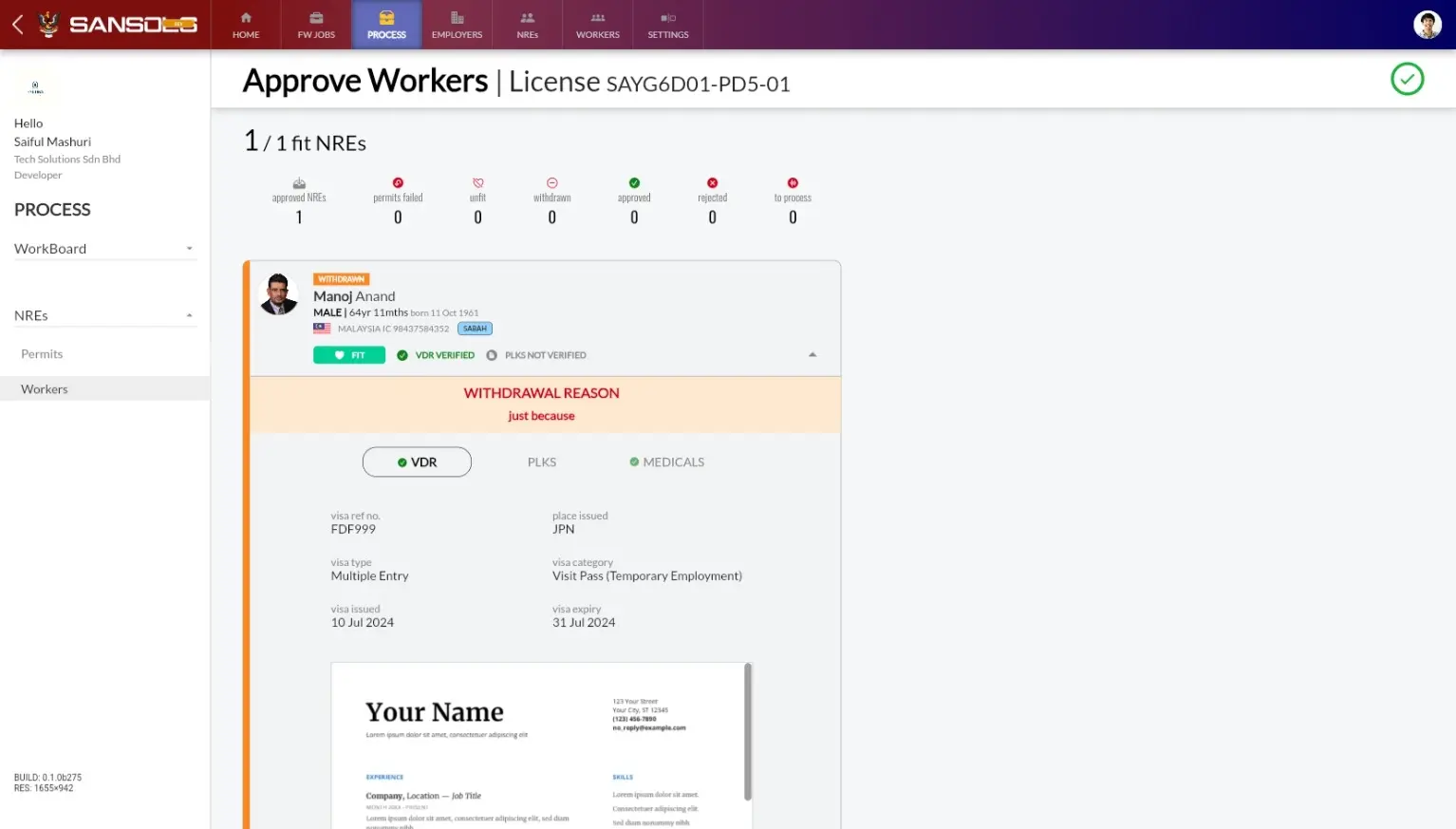Image resolution: width=1456 pixels, height=829 pixels.
Task: Click visa expiry 31 Jul 2024
Action: [x=584, y=623]
